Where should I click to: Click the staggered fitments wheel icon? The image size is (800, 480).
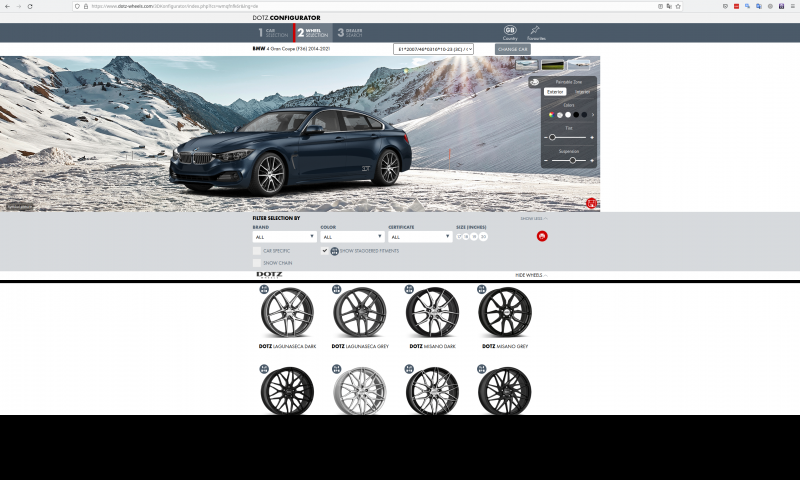pos(334,251)
